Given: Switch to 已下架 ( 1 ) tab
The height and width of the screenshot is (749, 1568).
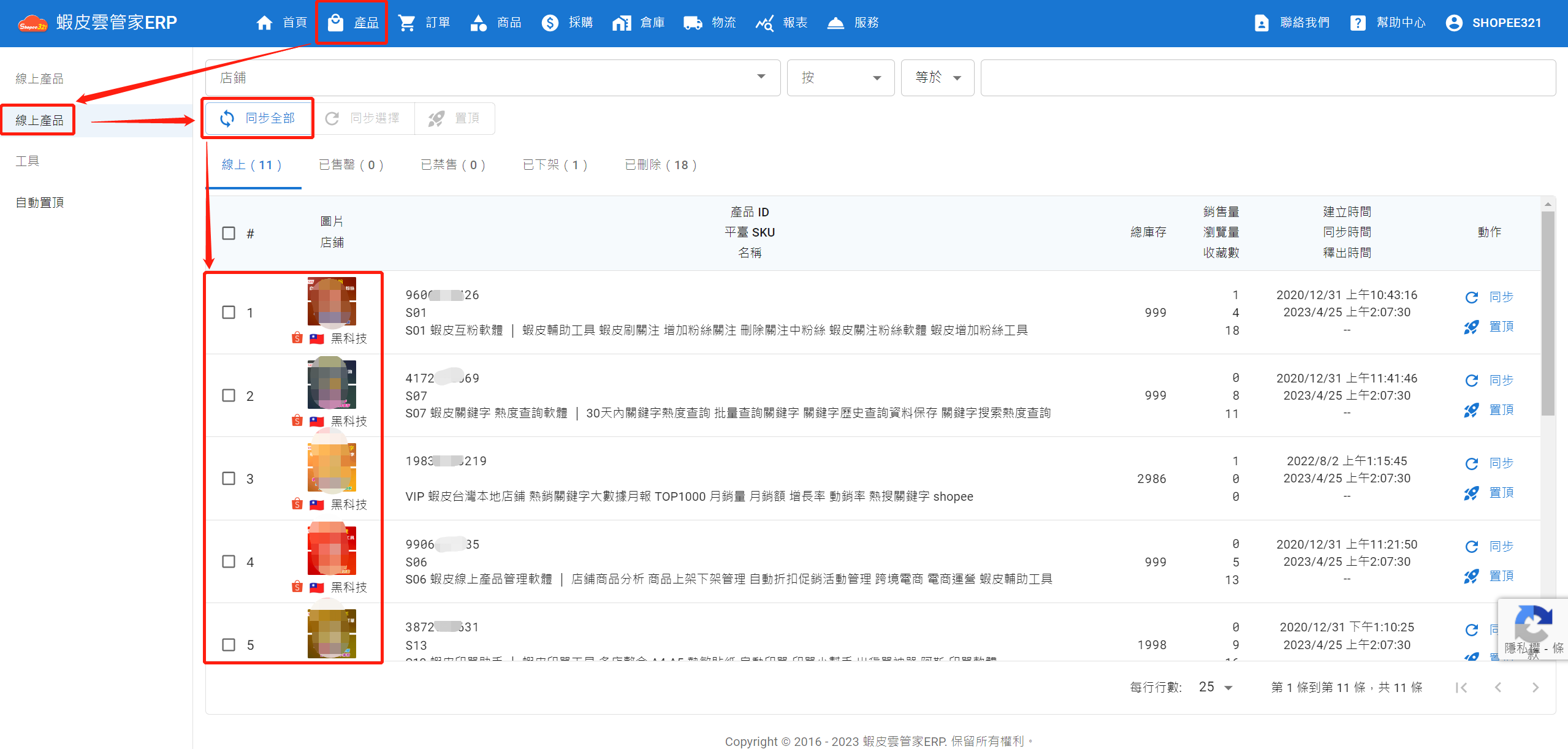Looking at the screenshot, I should (x=555, y=165).
